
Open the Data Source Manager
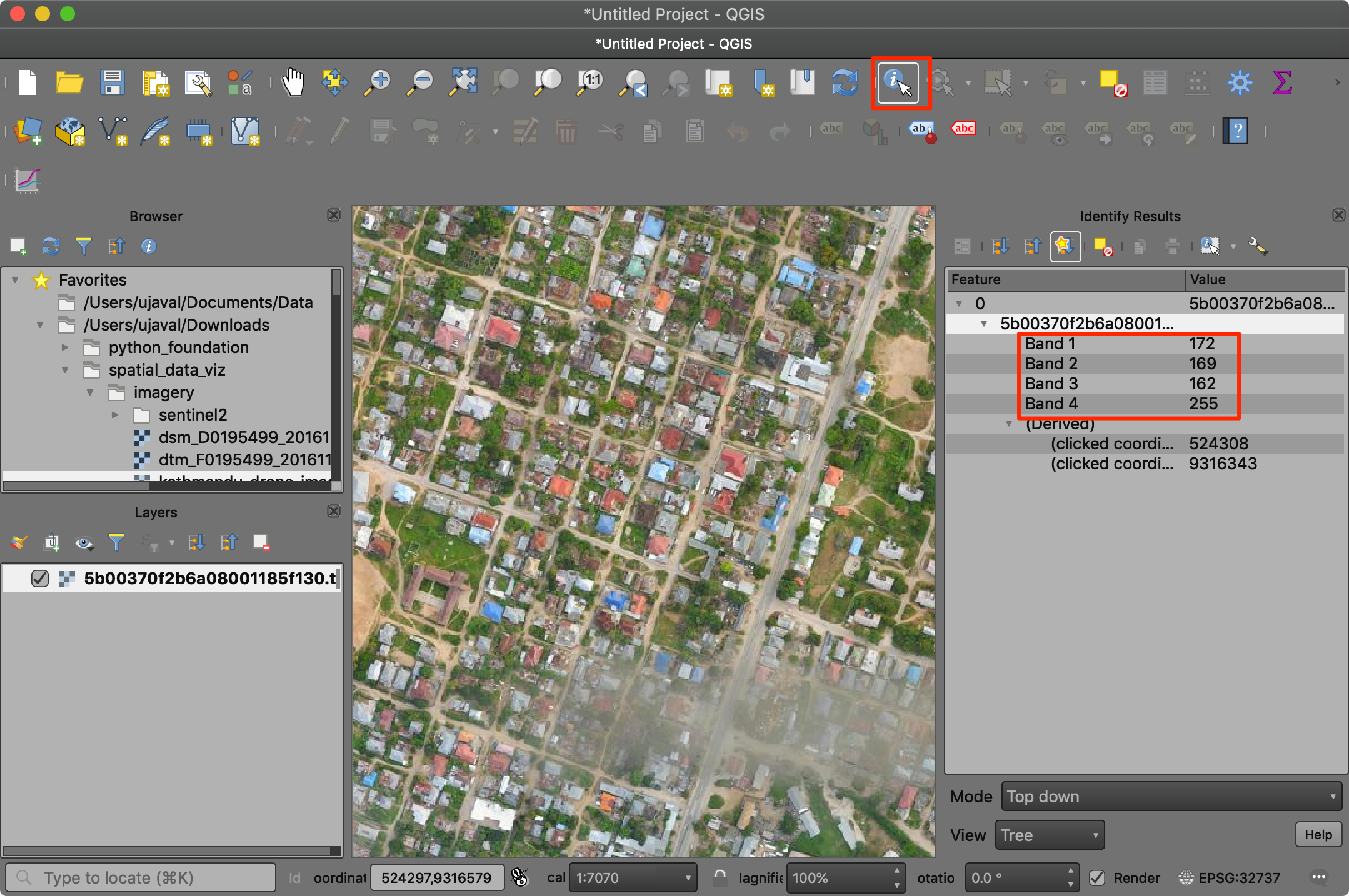click(x=28, y=131)
